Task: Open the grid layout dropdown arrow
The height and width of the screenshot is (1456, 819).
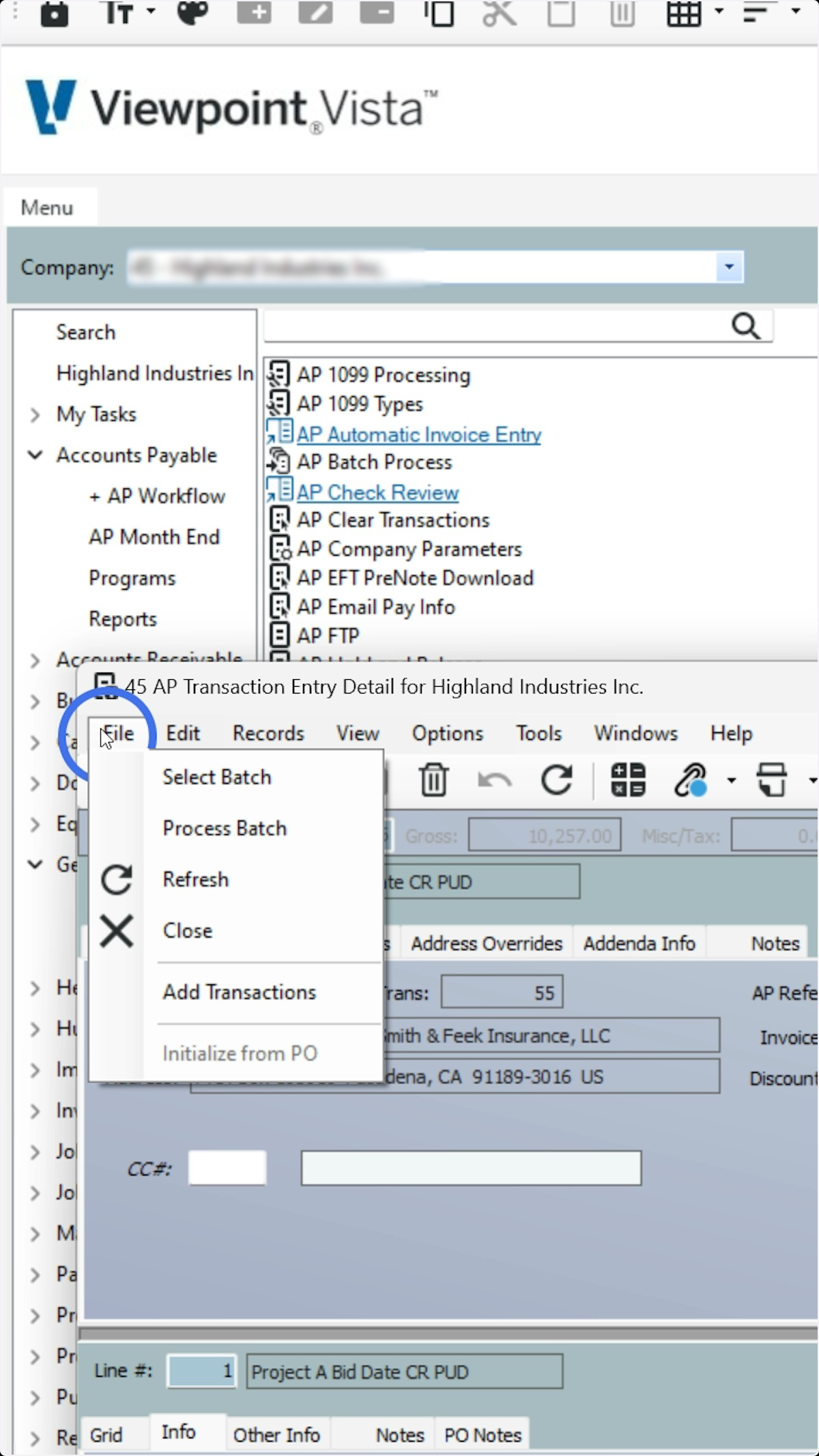Action: pos(719,11)
